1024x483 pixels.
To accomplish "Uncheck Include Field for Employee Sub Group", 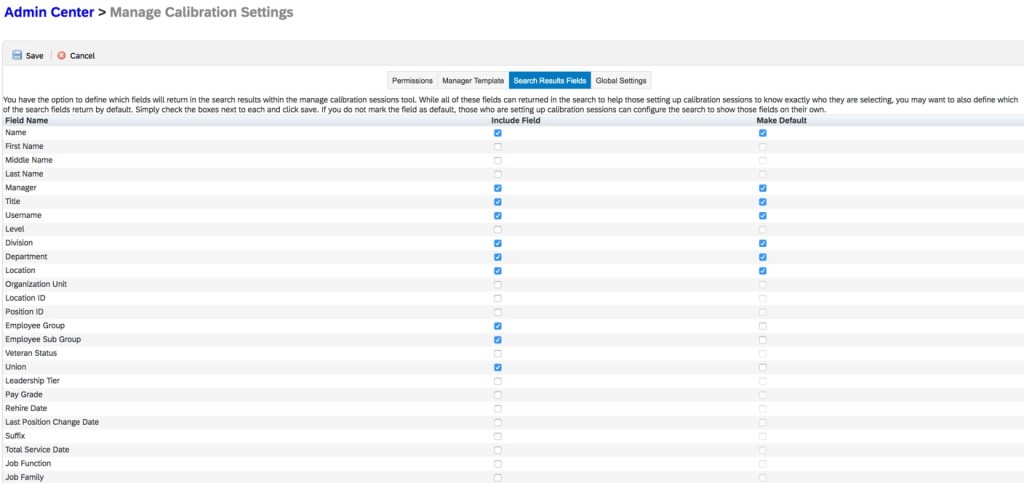I will (x=497, y=340).
